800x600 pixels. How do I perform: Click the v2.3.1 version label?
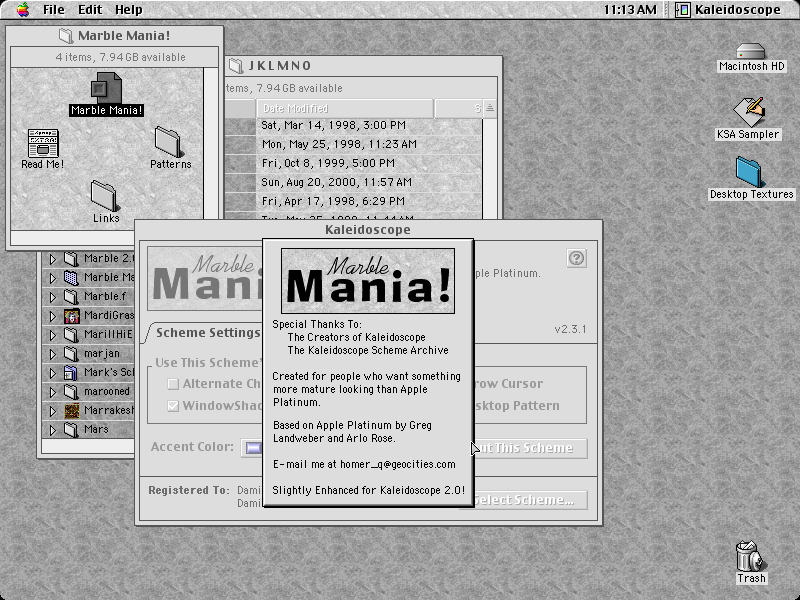(x=570, y=329)
